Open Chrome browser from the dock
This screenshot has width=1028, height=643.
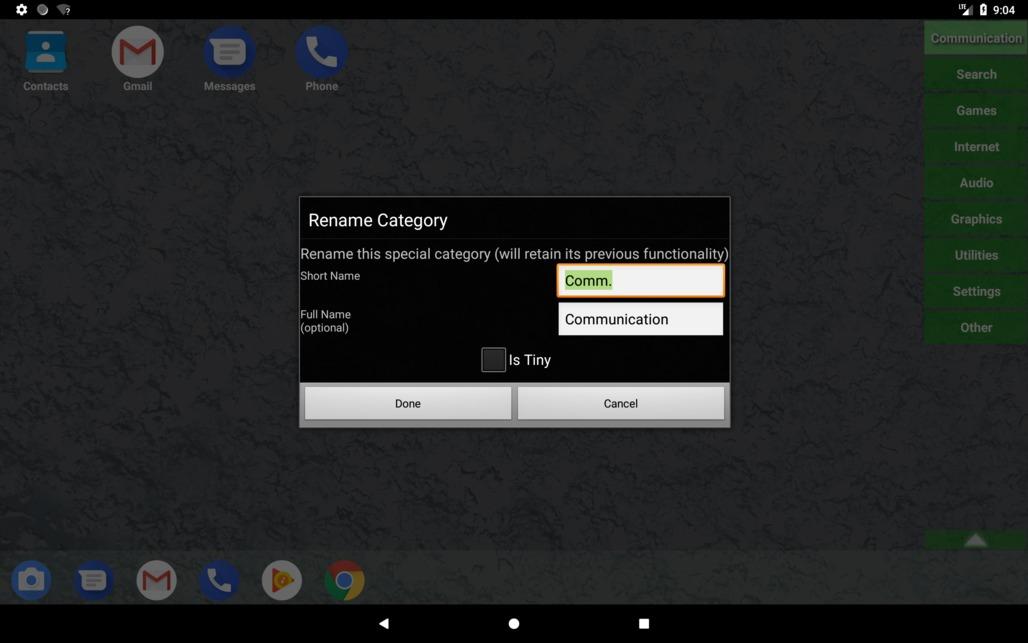pos(344,580)
